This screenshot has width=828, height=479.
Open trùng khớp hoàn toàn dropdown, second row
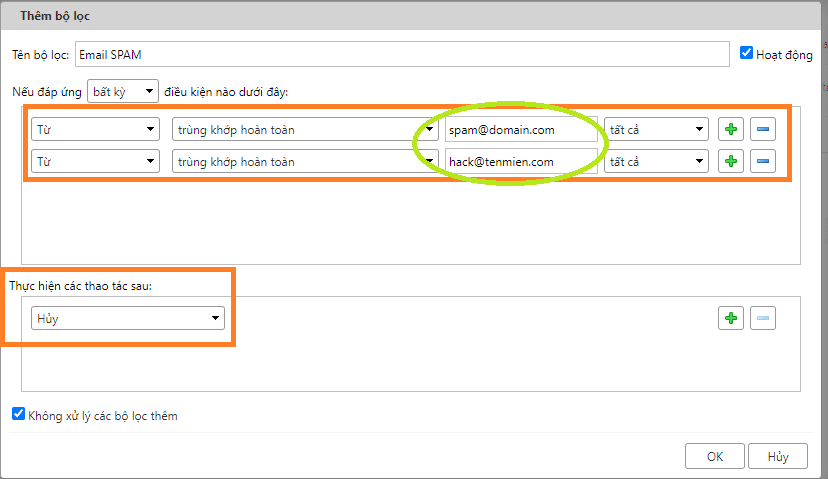click(305, 161)
